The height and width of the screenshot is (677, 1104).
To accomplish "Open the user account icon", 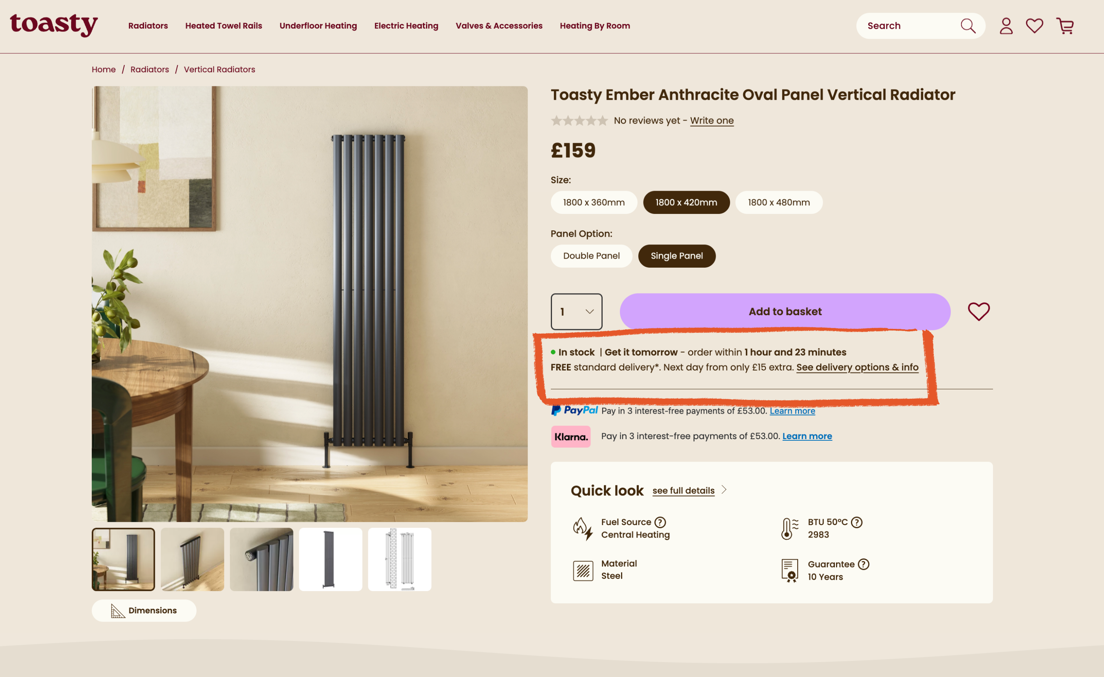I will coord(1006,26).
